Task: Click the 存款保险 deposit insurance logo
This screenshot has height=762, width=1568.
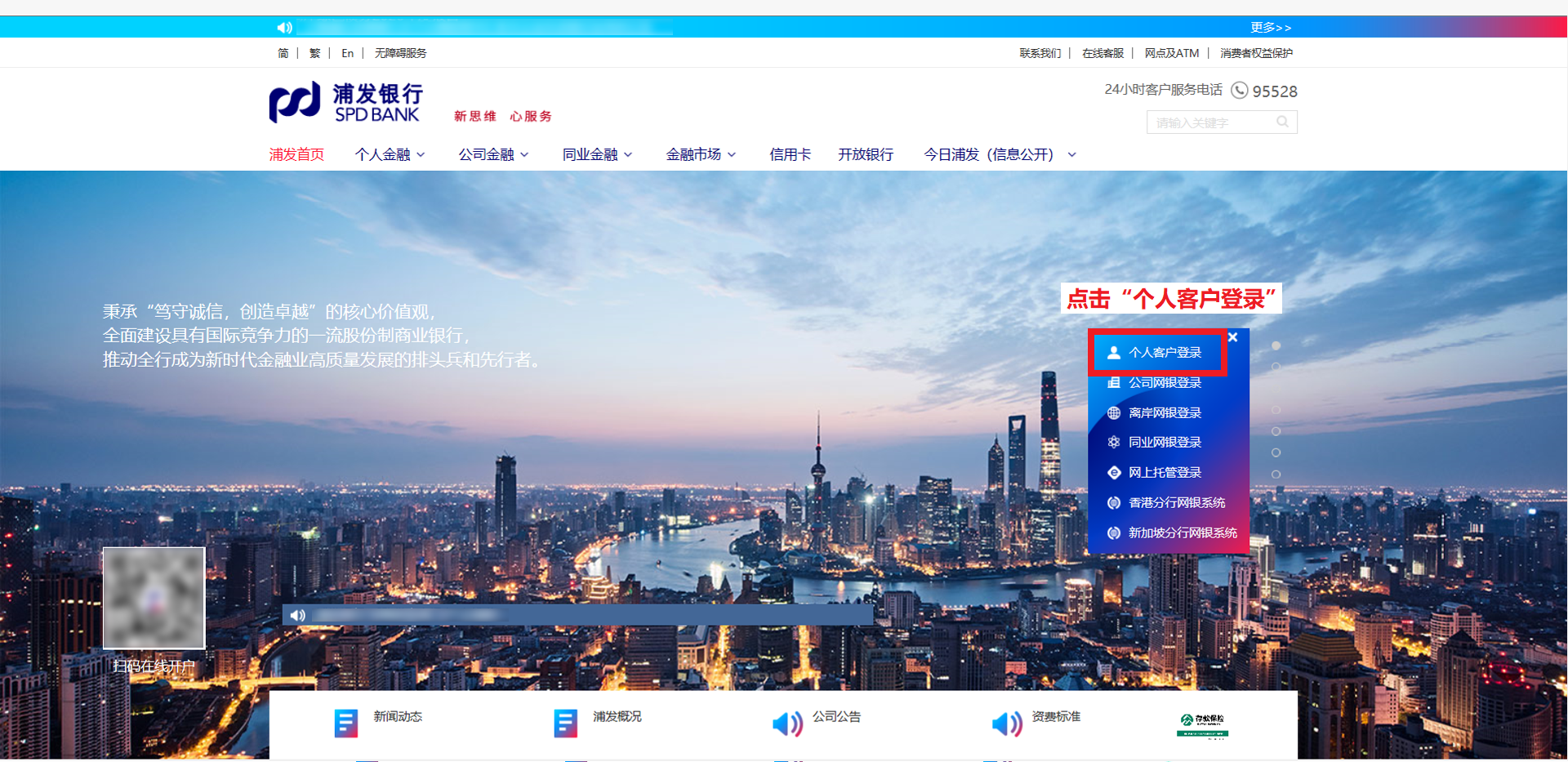Action: coord(1202,725)
